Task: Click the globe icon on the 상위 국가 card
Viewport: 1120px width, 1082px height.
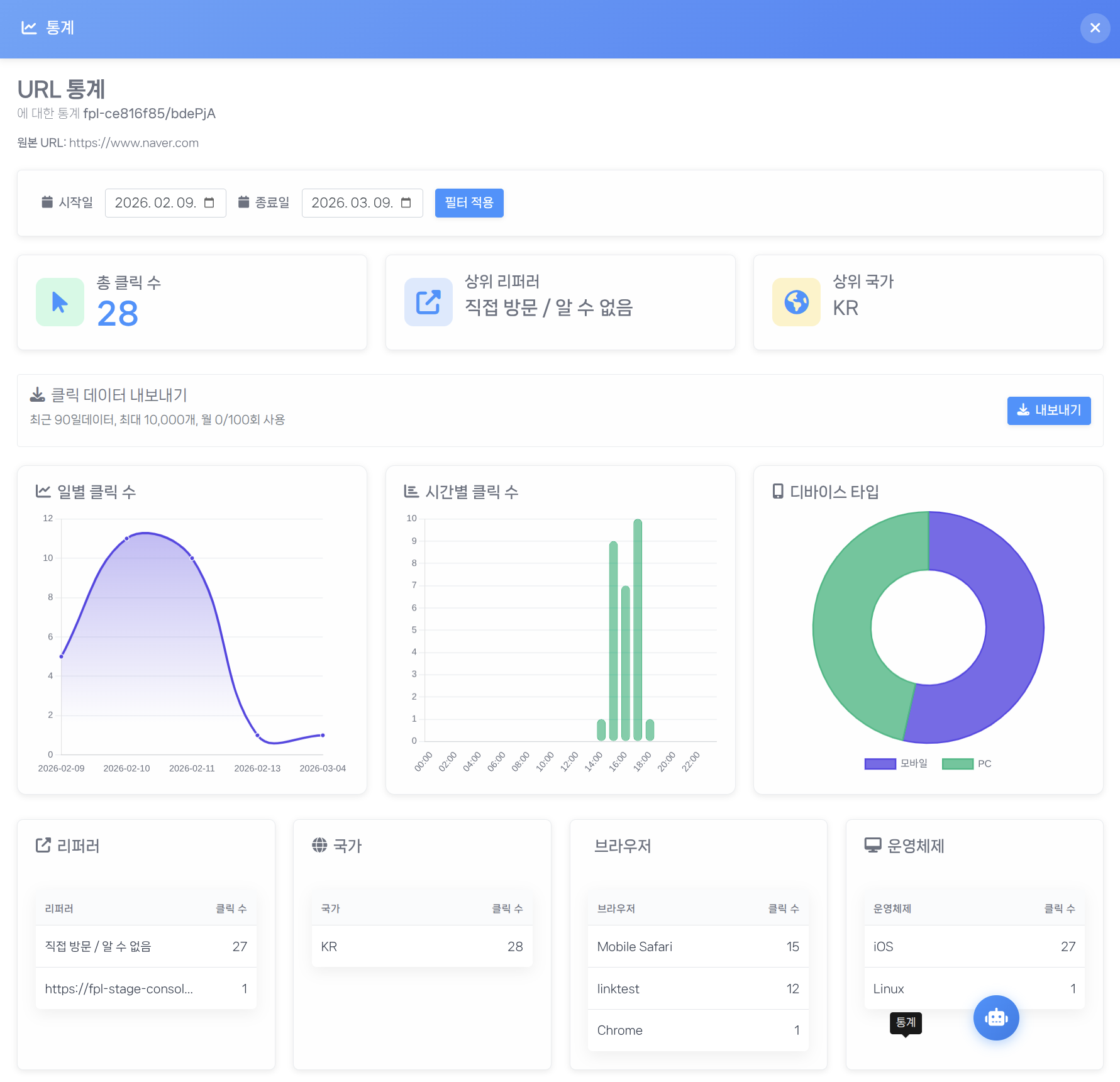Action: click(x=796, y=302)
